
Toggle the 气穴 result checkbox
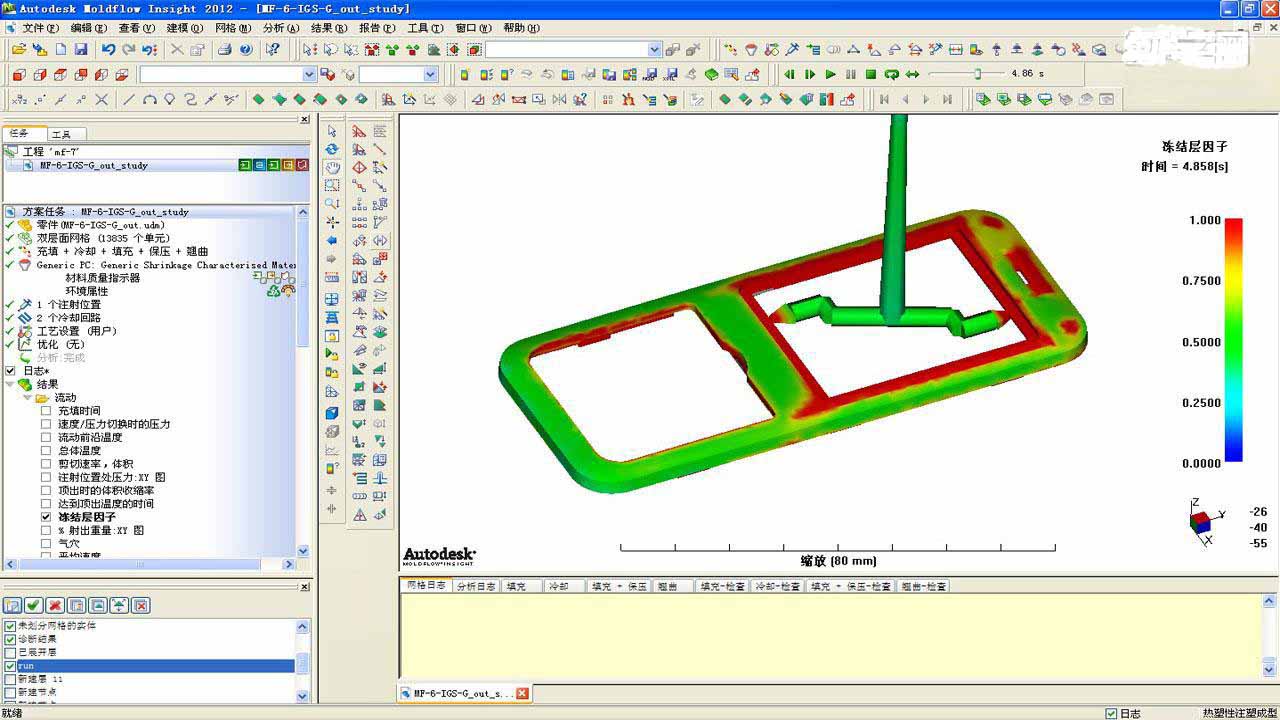click(46, 544)
